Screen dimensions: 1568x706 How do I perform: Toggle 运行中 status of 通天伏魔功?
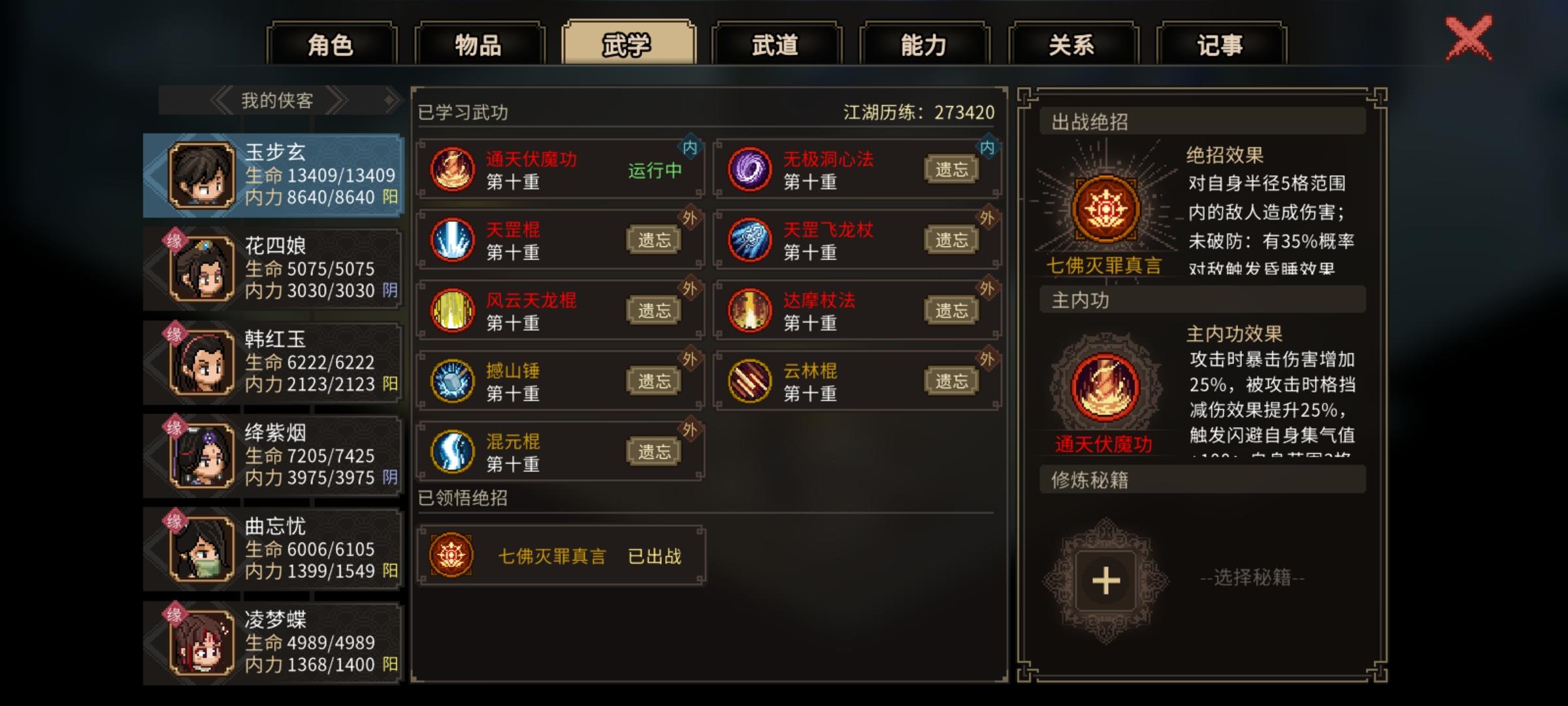[655, 171]
